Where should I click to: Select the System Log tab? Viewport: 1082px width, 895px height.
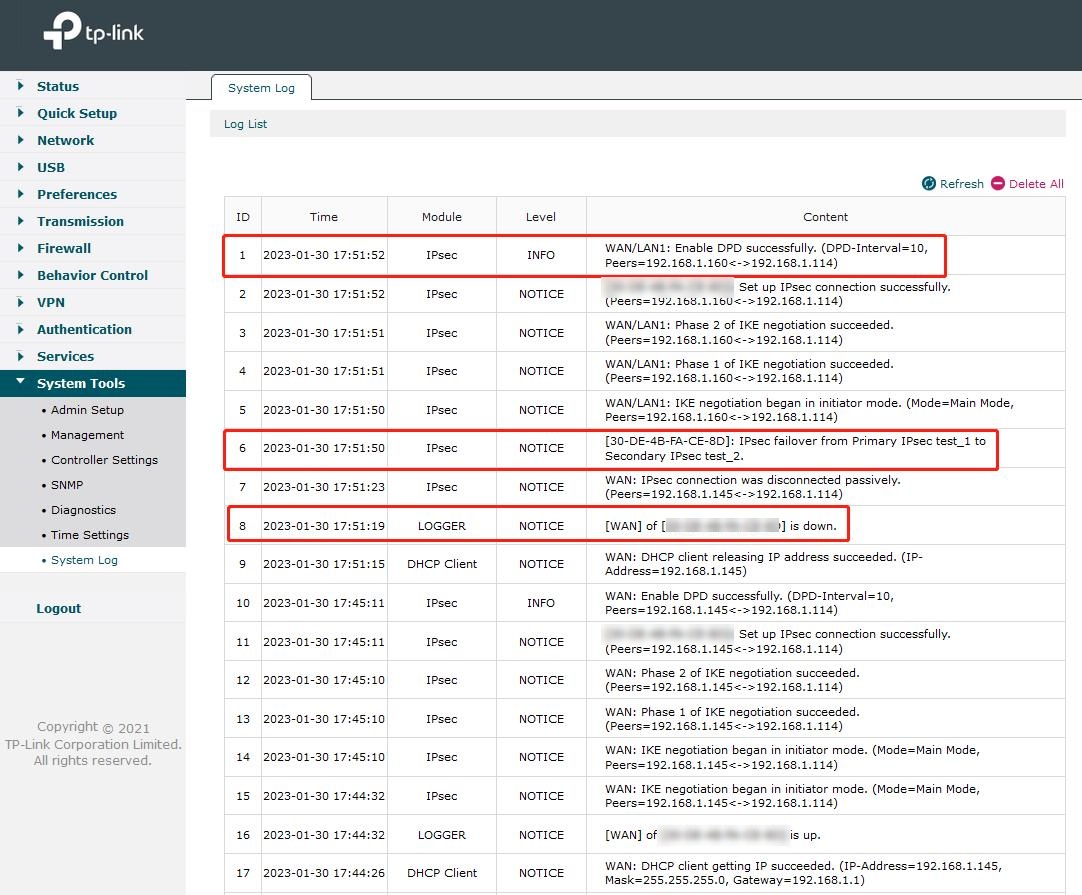click(x=261, y=88)
